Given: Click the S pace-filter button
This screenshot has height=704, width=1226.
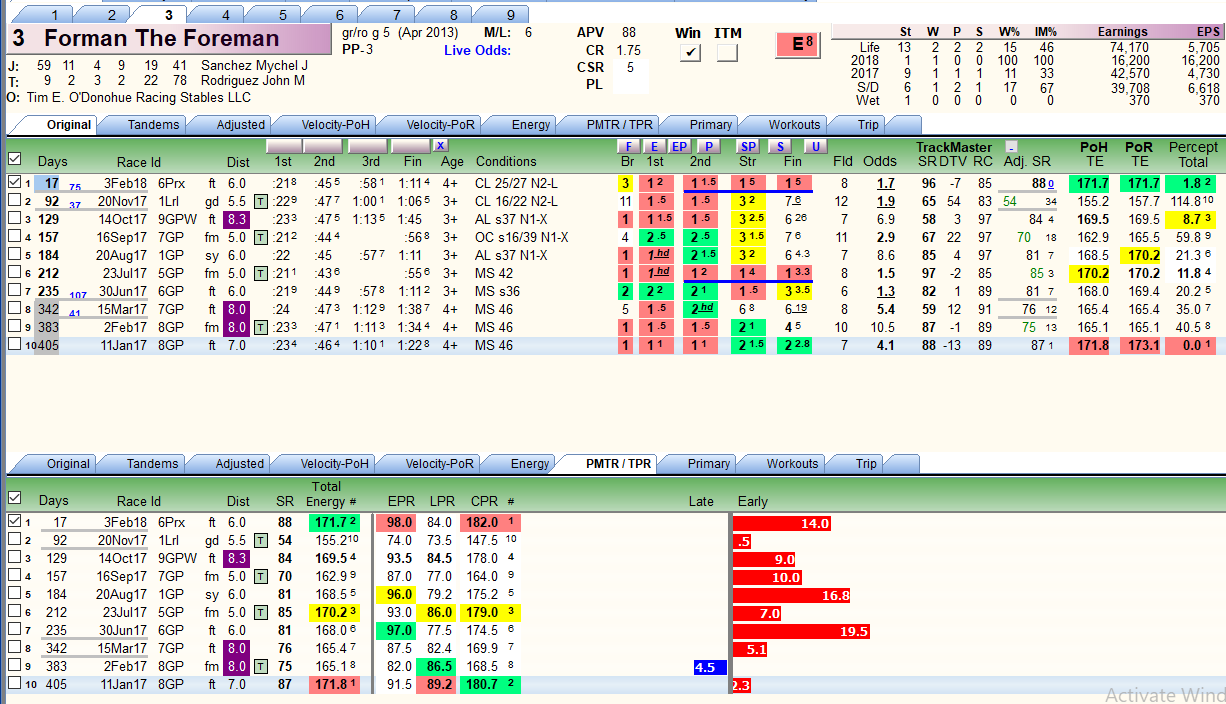Looking at the screenshot, I should tap(780, 146).
